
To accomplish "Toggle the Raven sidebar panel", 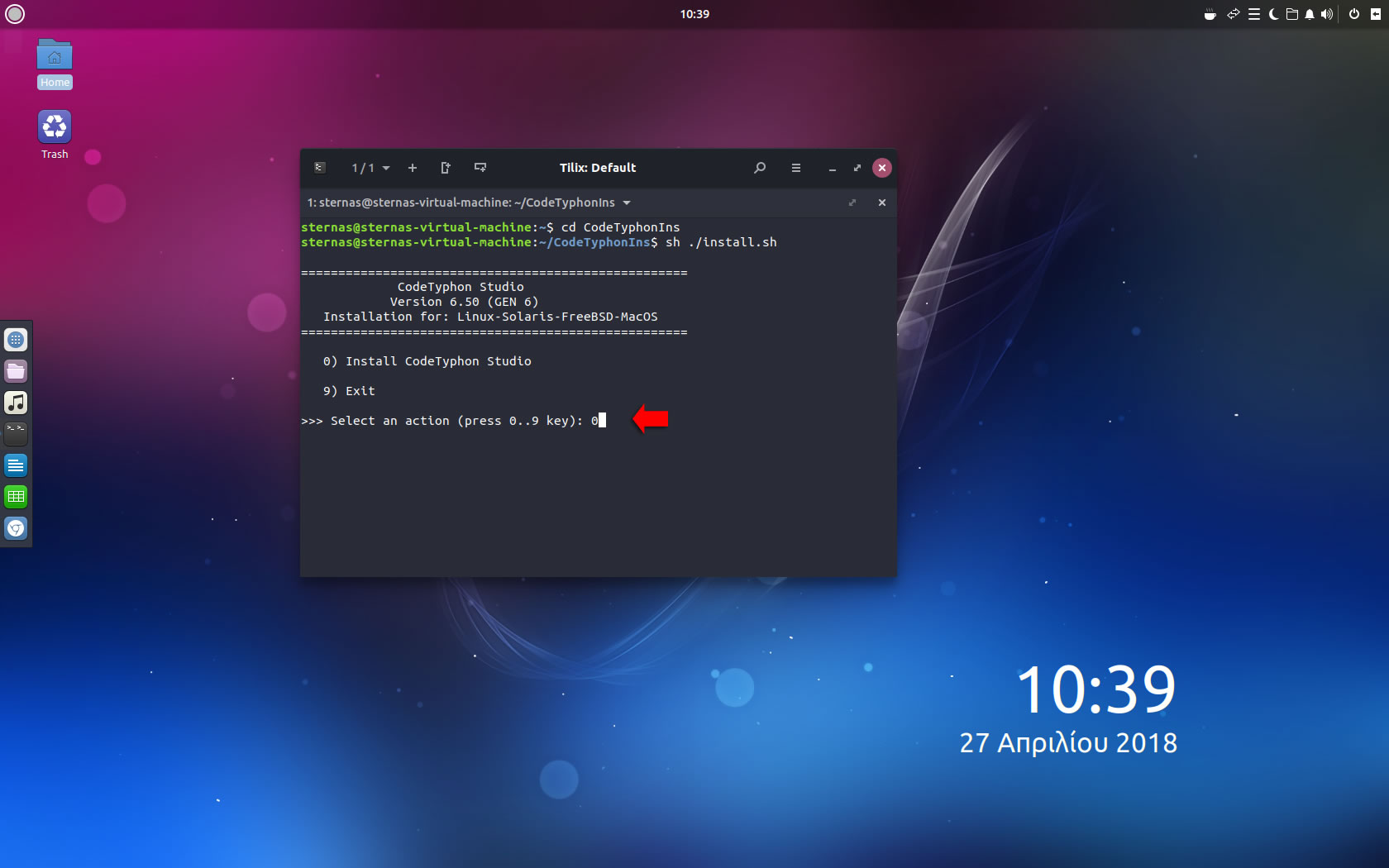I will [x=1376, y=14].
